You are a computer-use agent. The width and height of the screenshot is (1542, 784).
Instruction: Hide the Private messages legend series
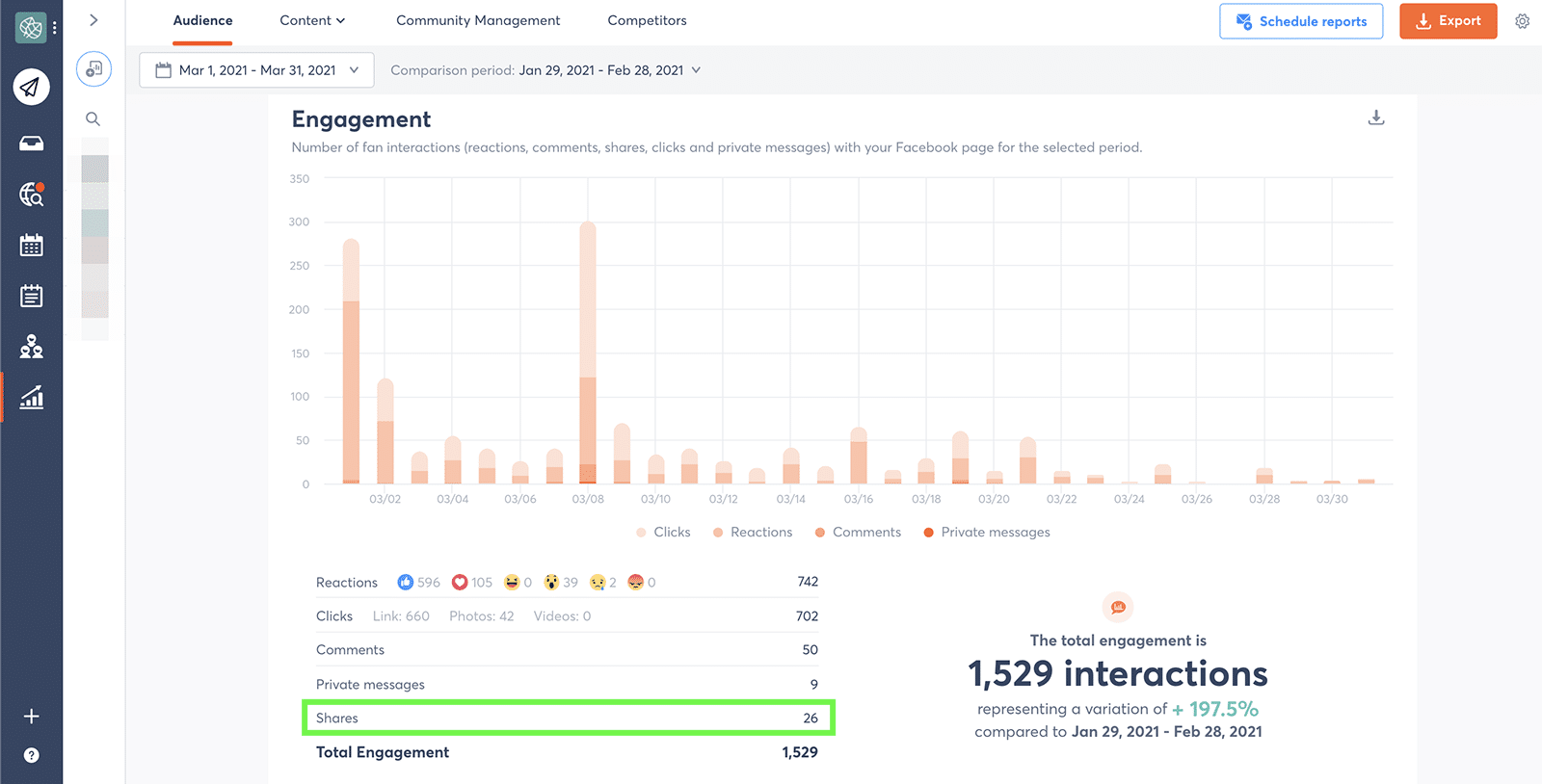(x=986, y=533)
